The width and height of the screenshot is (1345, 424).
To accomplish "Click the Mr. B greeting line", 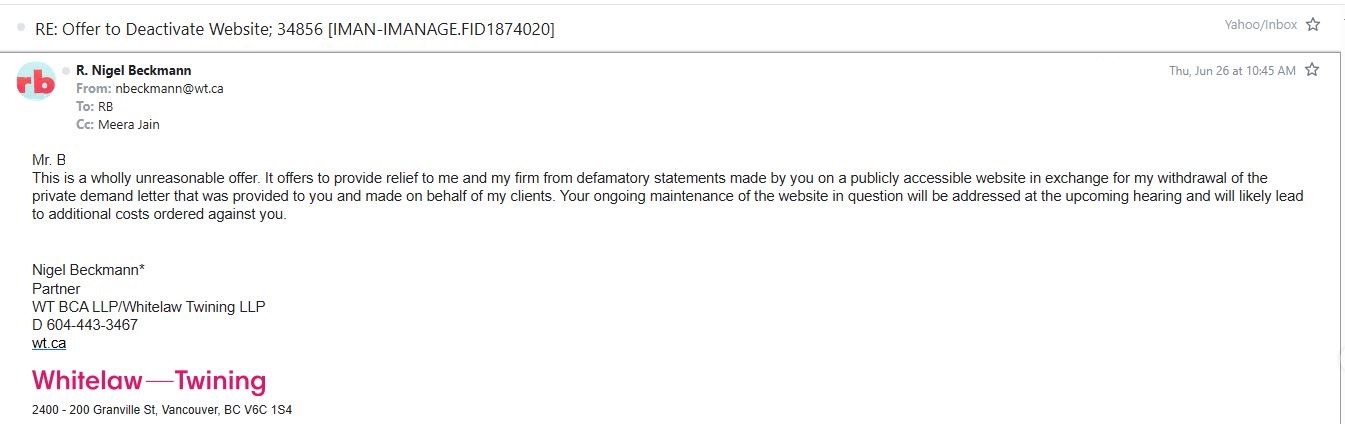I will pyautogui.click(x=49, y=160).
